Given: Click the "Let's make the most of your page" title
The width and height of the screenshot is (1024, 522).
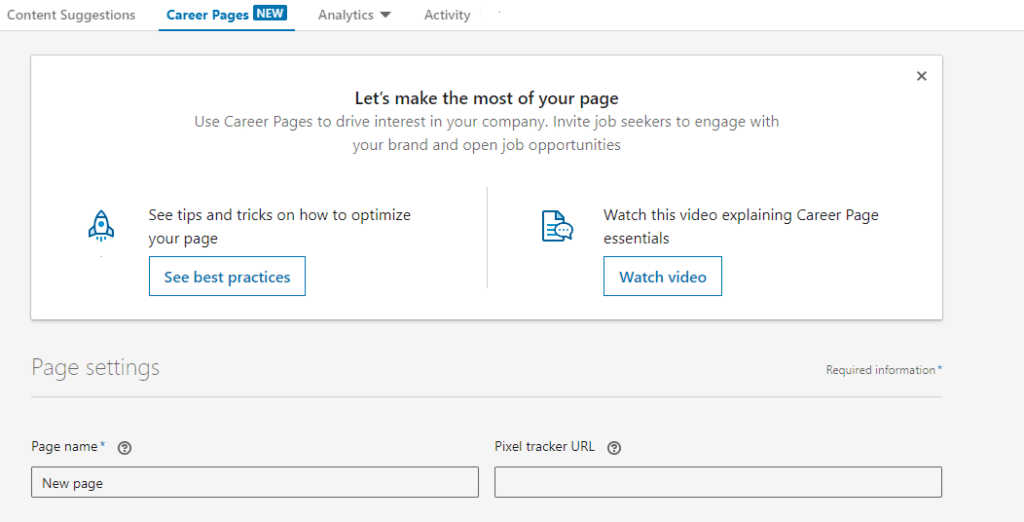Looking at the screenshot, I should (x=487, y=99).
